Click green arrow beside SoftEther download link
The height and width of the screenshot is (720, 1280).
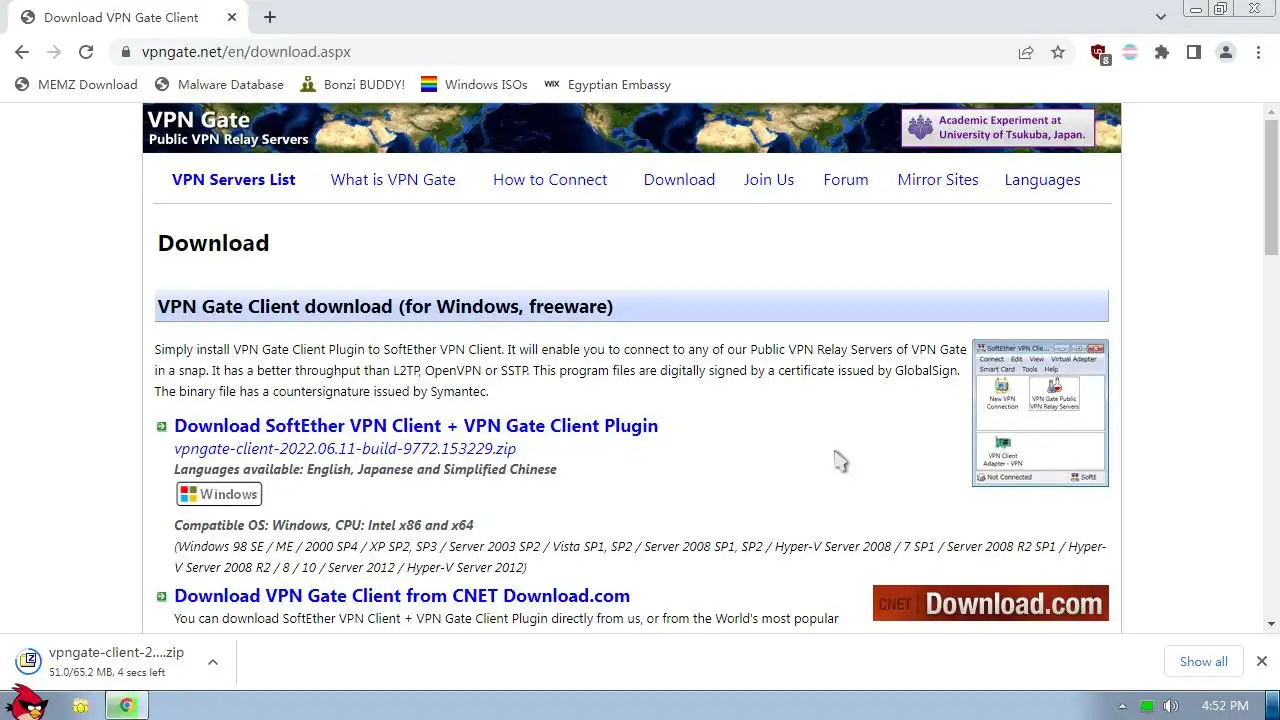161,427
